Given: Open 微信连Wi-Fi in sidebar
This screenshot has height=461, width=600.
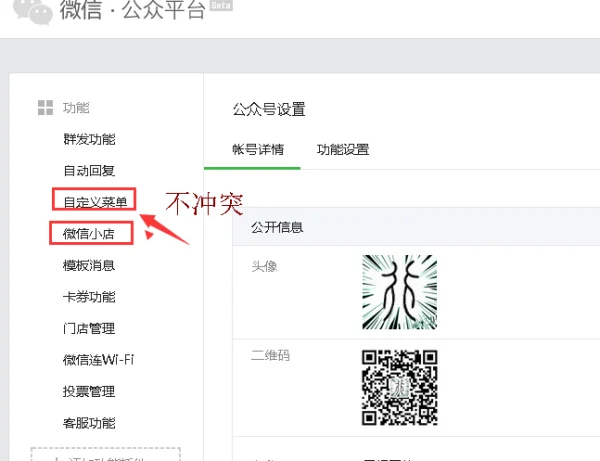Looking at the screenshot, I should [98, 360].
